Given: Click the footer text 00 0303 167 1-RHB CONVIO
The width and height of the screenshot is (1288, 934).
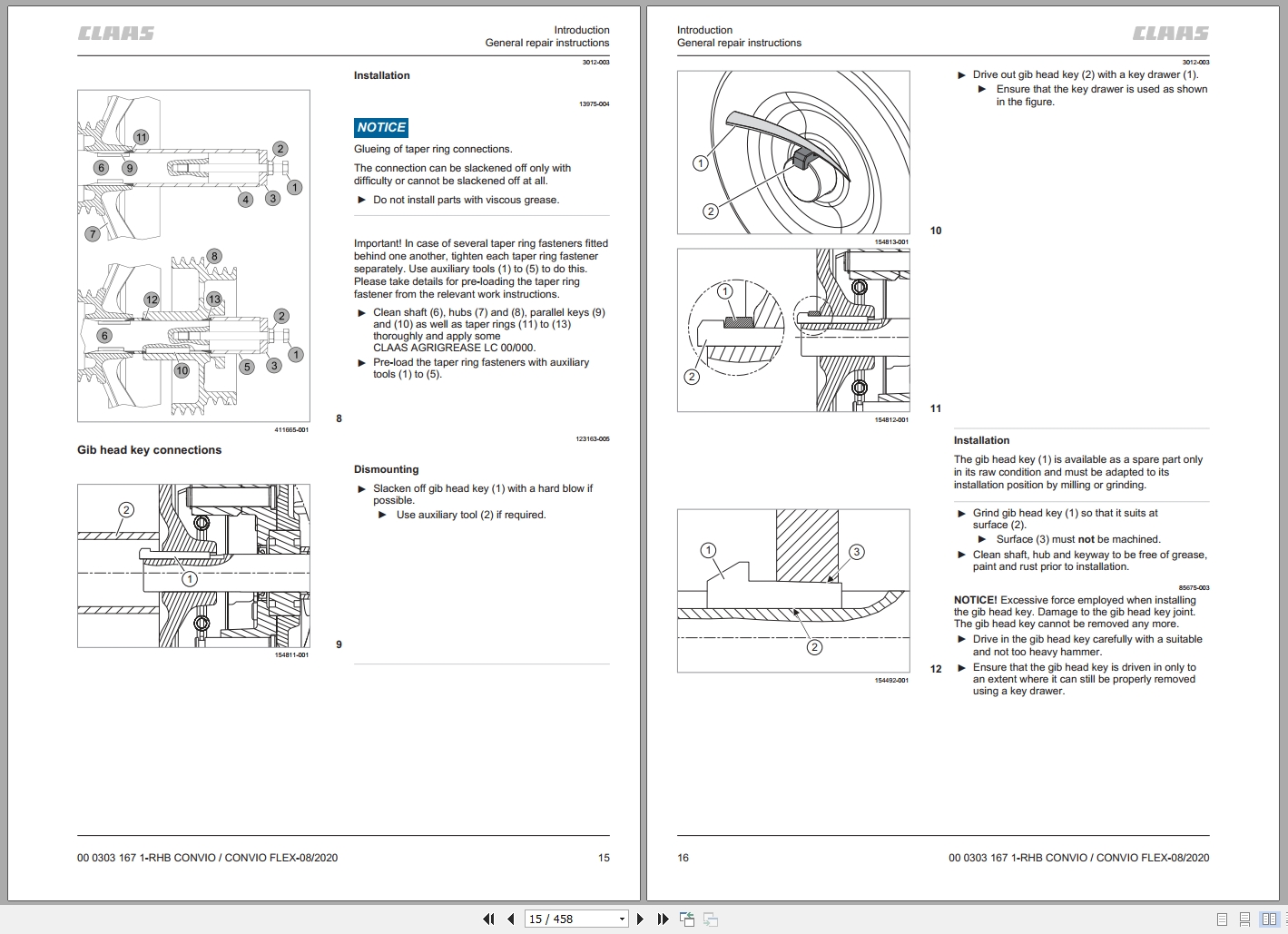Looking at the screenshot, I should pyautogui.click(x=206, y=857).
